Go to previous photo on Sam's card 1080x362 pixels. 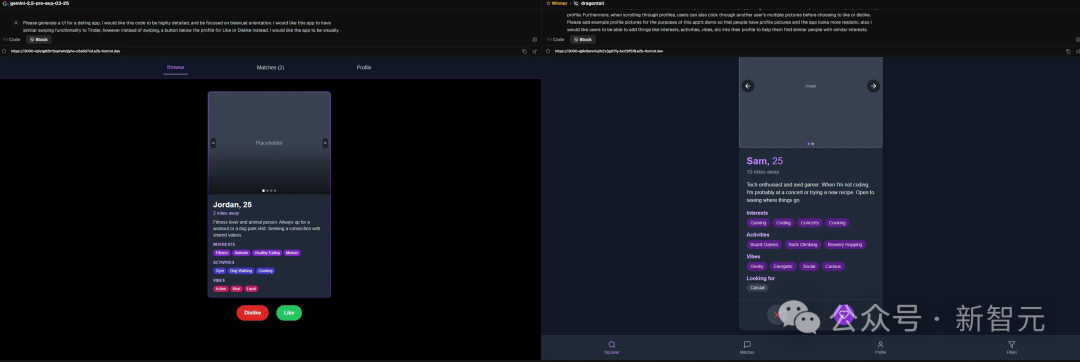pos(748,86)
